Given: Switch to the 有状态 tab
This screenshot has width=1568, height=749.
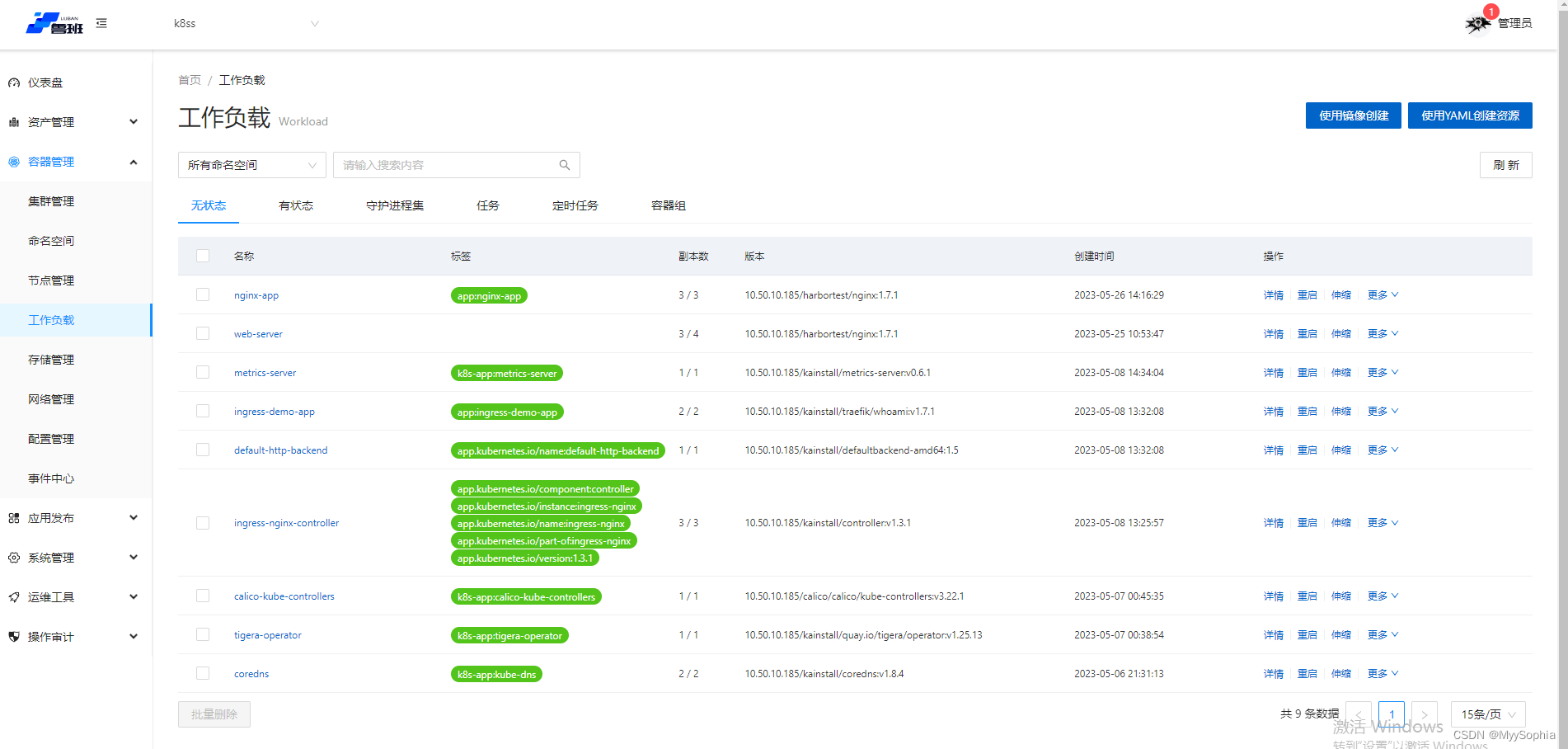Looking at the screenshot, I should (296, 205).
